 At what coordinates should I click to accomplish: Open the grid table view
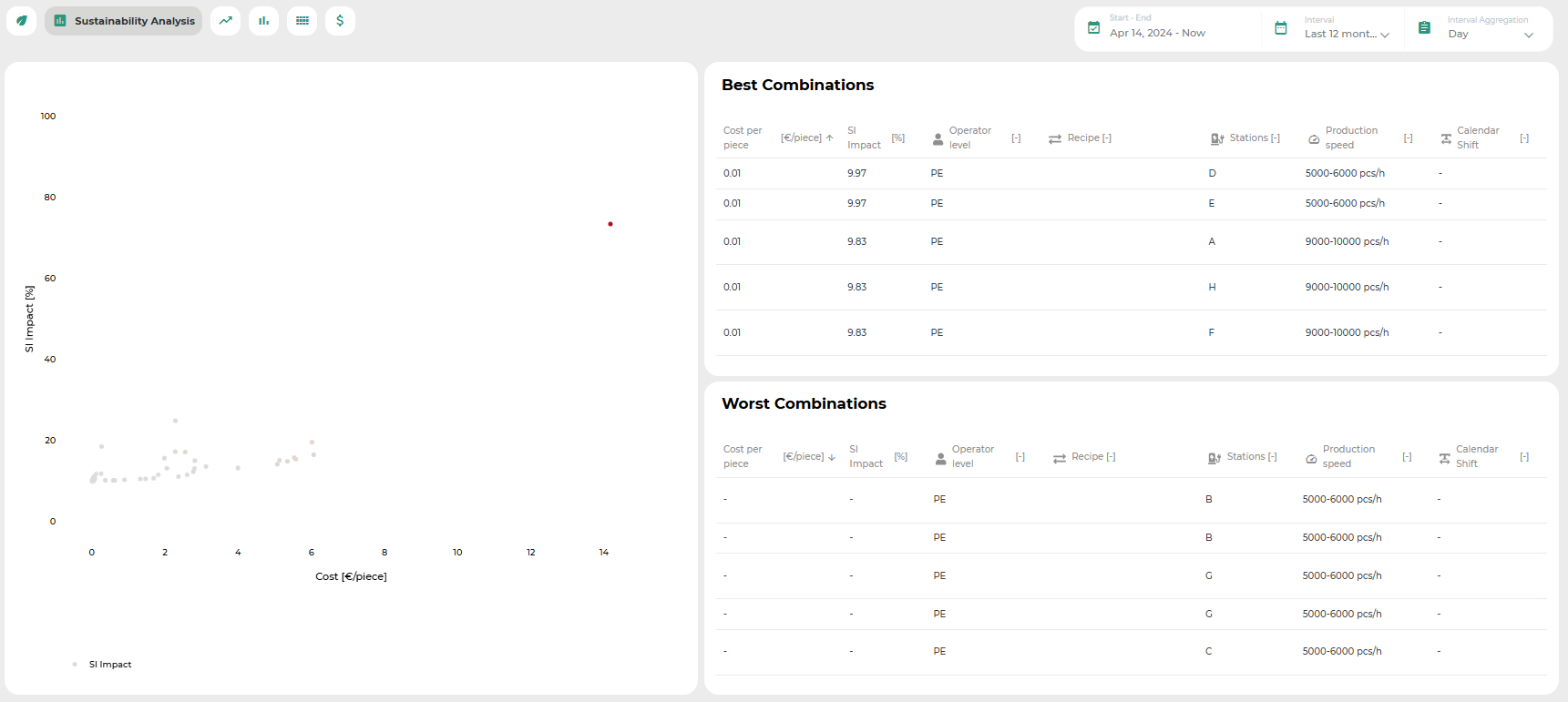tap(302, 21)
